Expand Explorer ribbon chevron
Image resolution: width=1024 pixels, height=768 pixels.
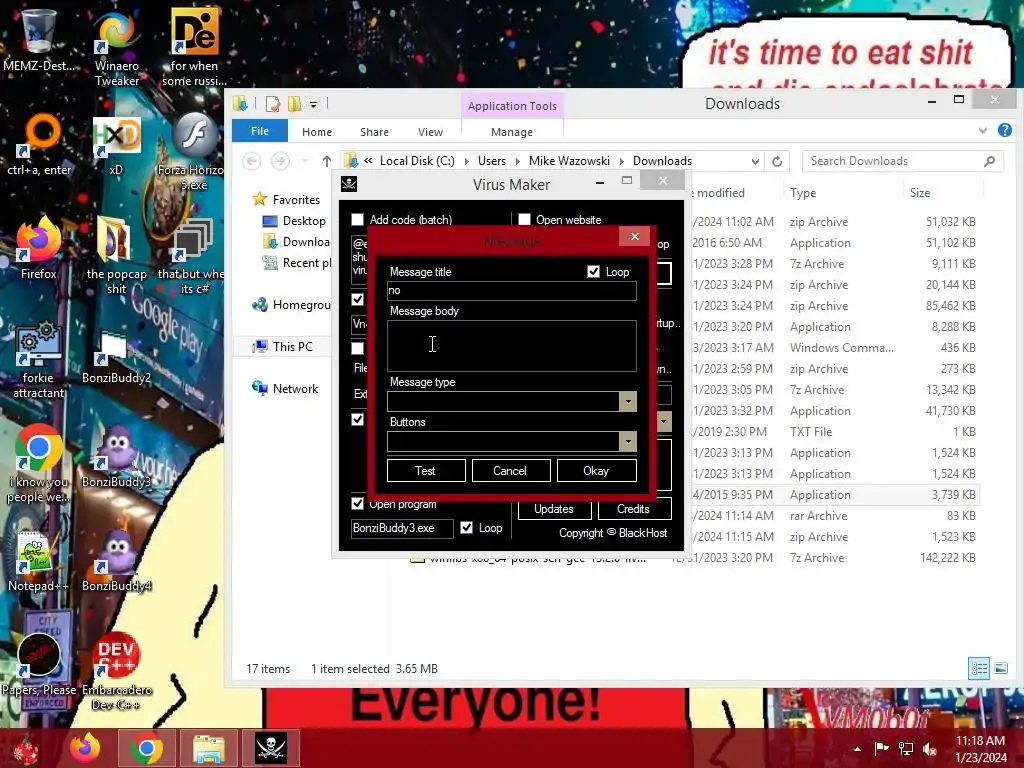983,131
